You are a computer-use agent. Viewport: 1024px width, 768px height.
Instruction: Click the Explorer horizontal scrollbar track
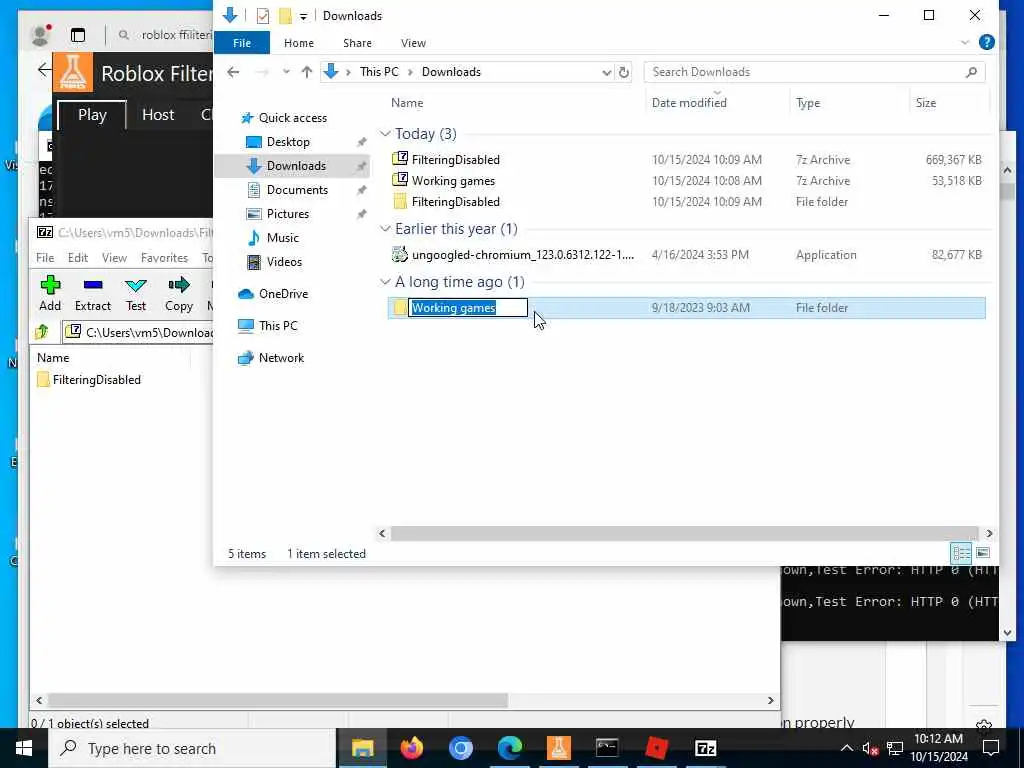pyautogui.click(x=684, y=533)
